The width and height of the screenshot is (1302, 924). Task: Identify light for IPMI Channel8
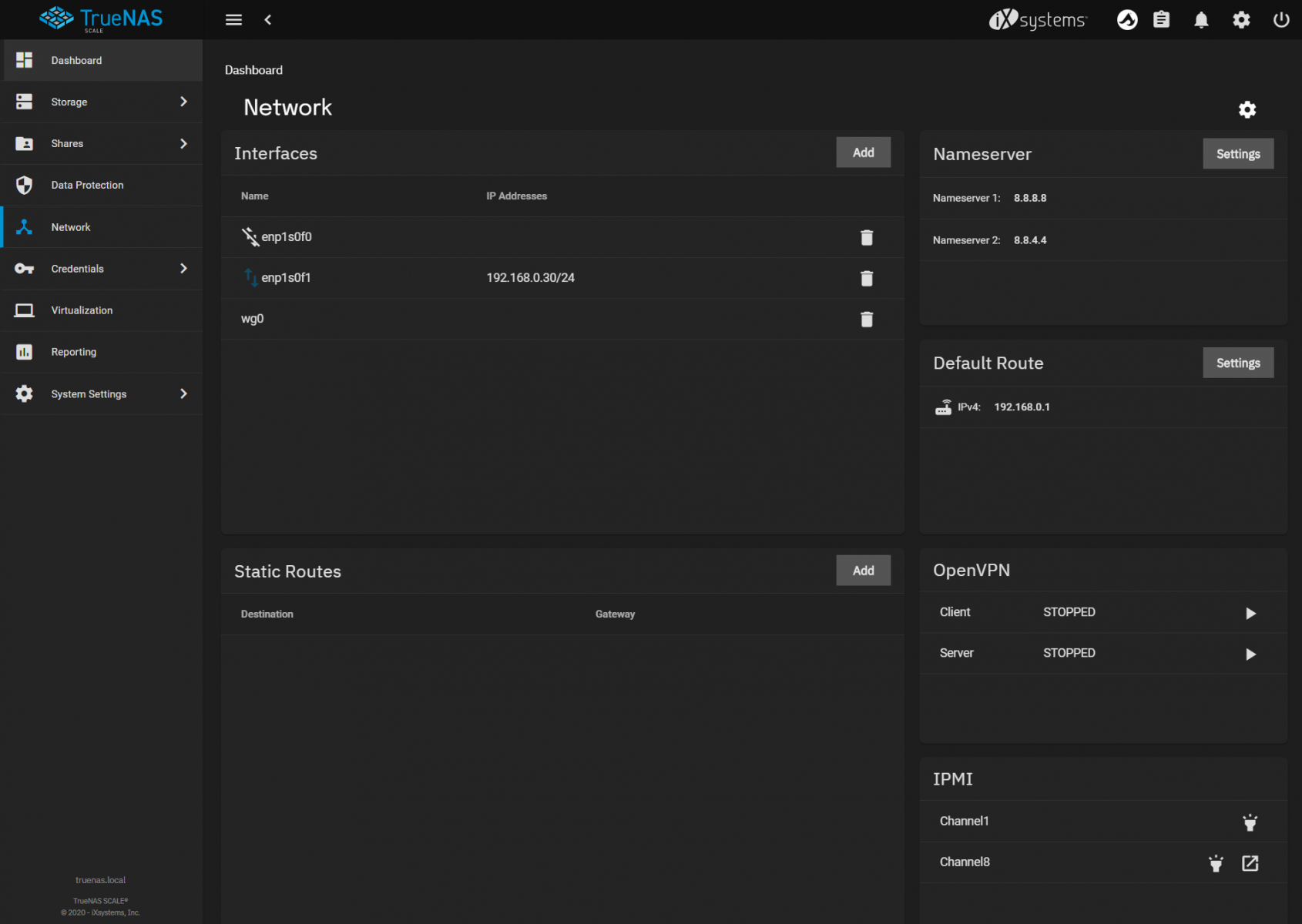[x=1216, y=863]
